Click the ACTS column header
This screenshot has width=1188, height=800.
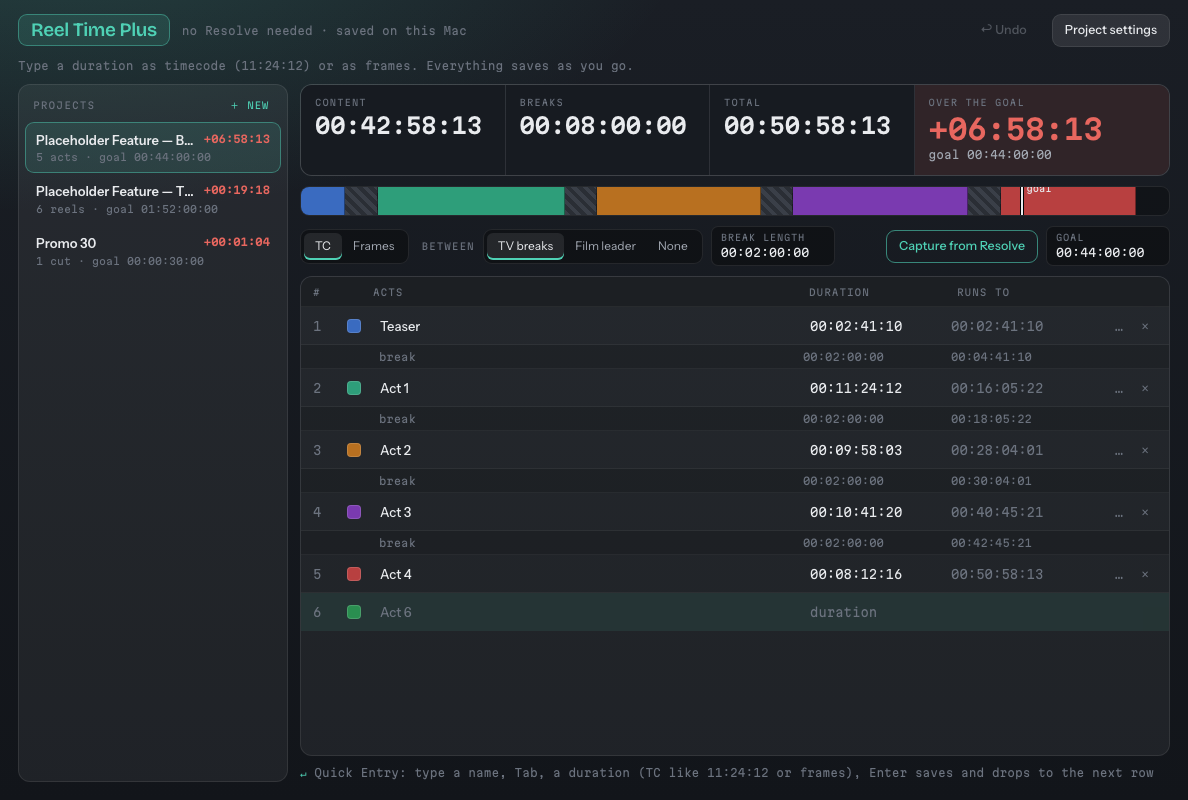[x=388, y=292]
